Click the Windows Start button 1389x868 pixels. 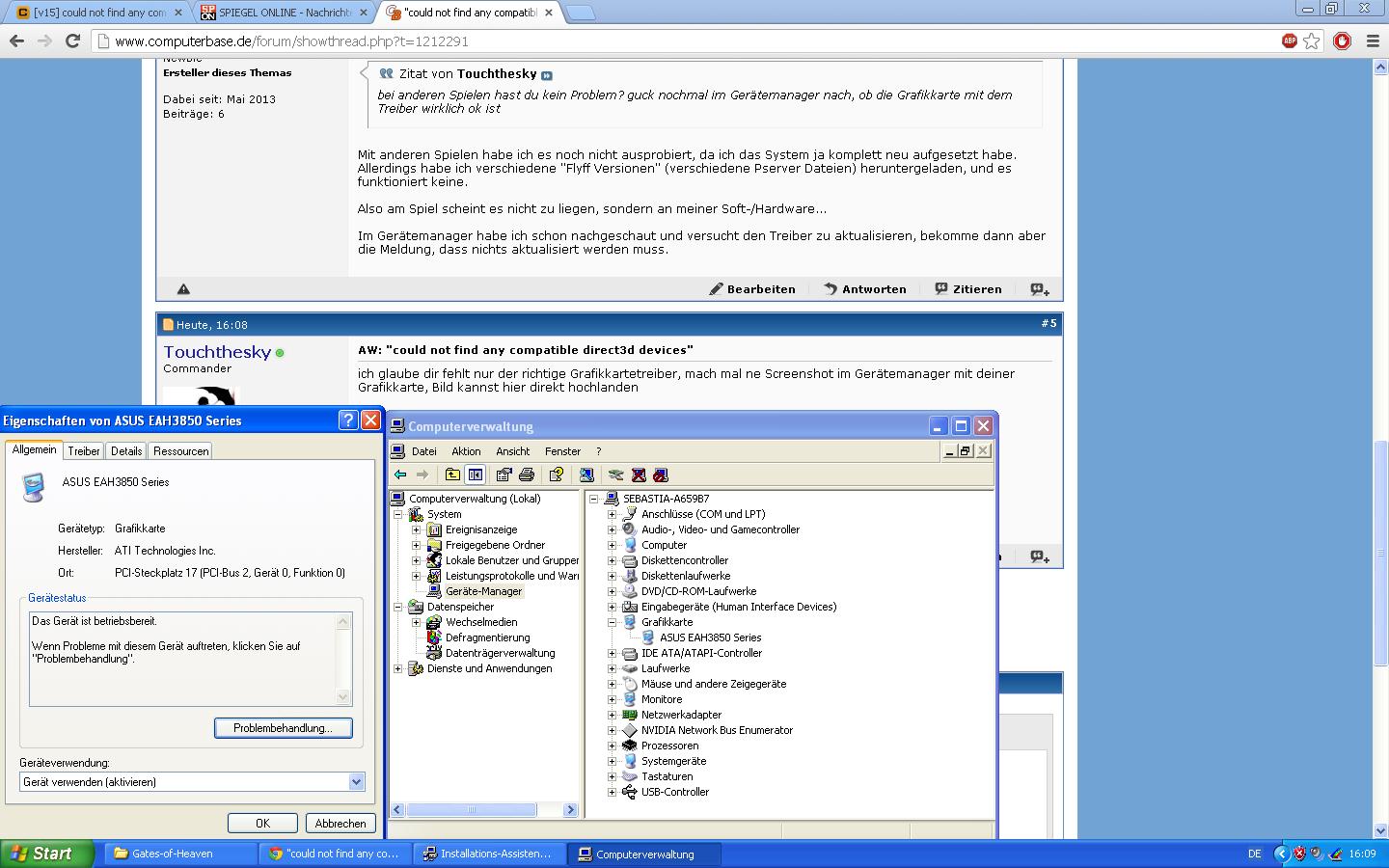pyautogui.click(x=47, y=854)
